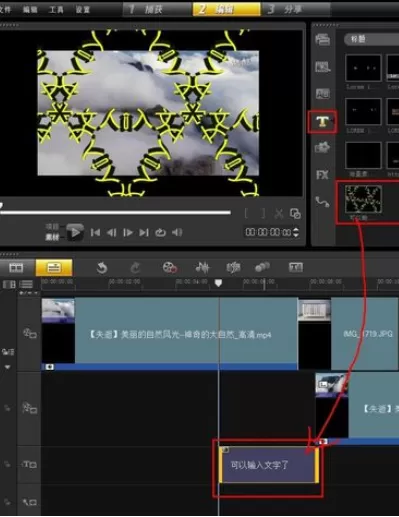
Task: Switch to step 3 Share tab
Action: 296,9
